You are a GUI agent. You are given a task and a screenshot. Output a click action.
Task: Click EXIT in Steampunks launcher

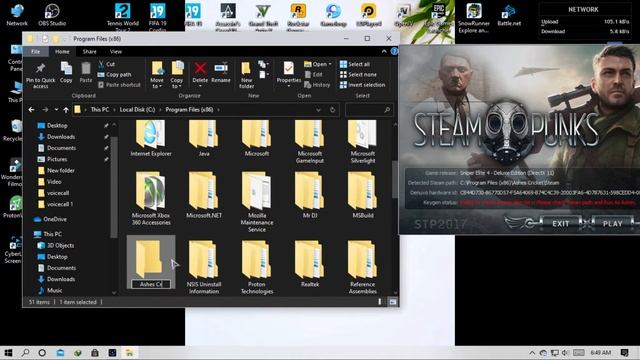click(x=560, y=224)
